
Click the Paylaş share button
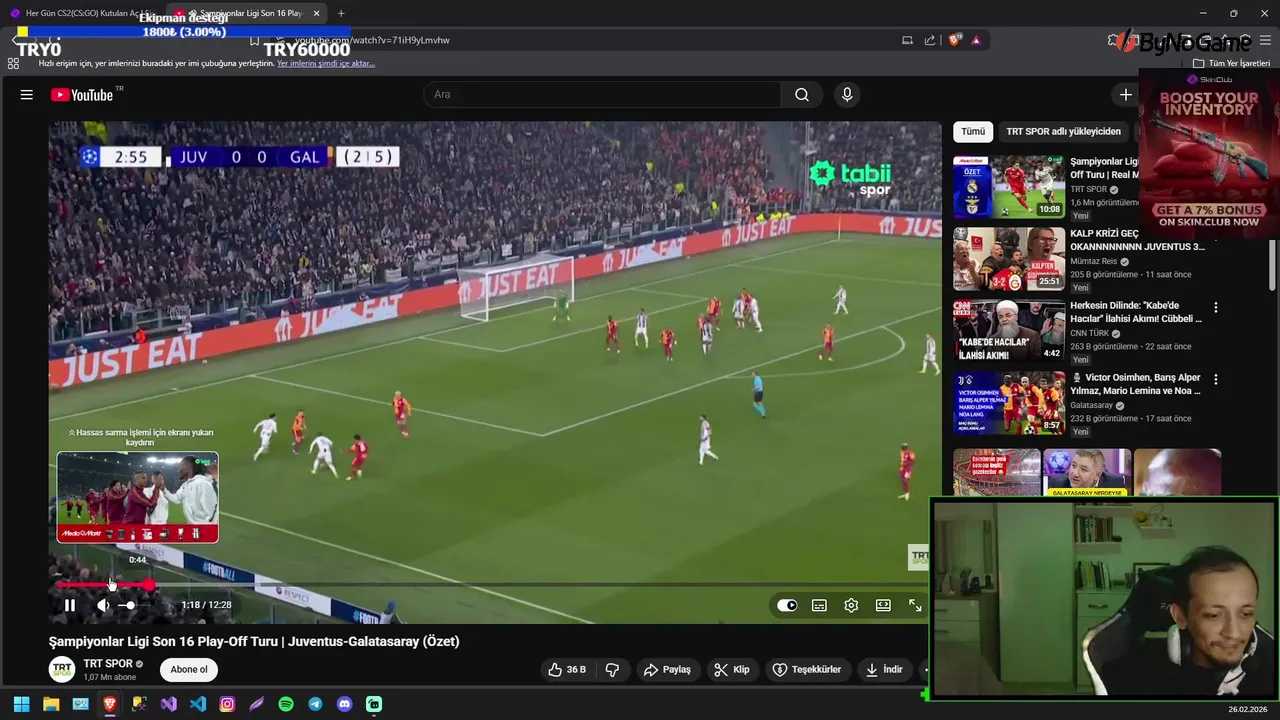click(x=667, y=670)
